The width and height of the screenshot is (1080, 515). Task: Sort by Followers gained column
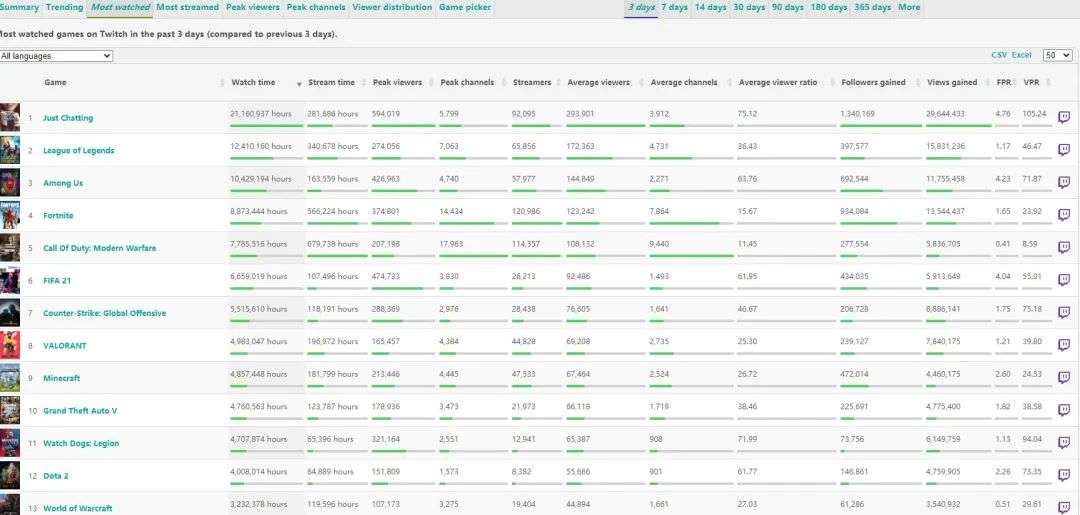tap(873, 83)
